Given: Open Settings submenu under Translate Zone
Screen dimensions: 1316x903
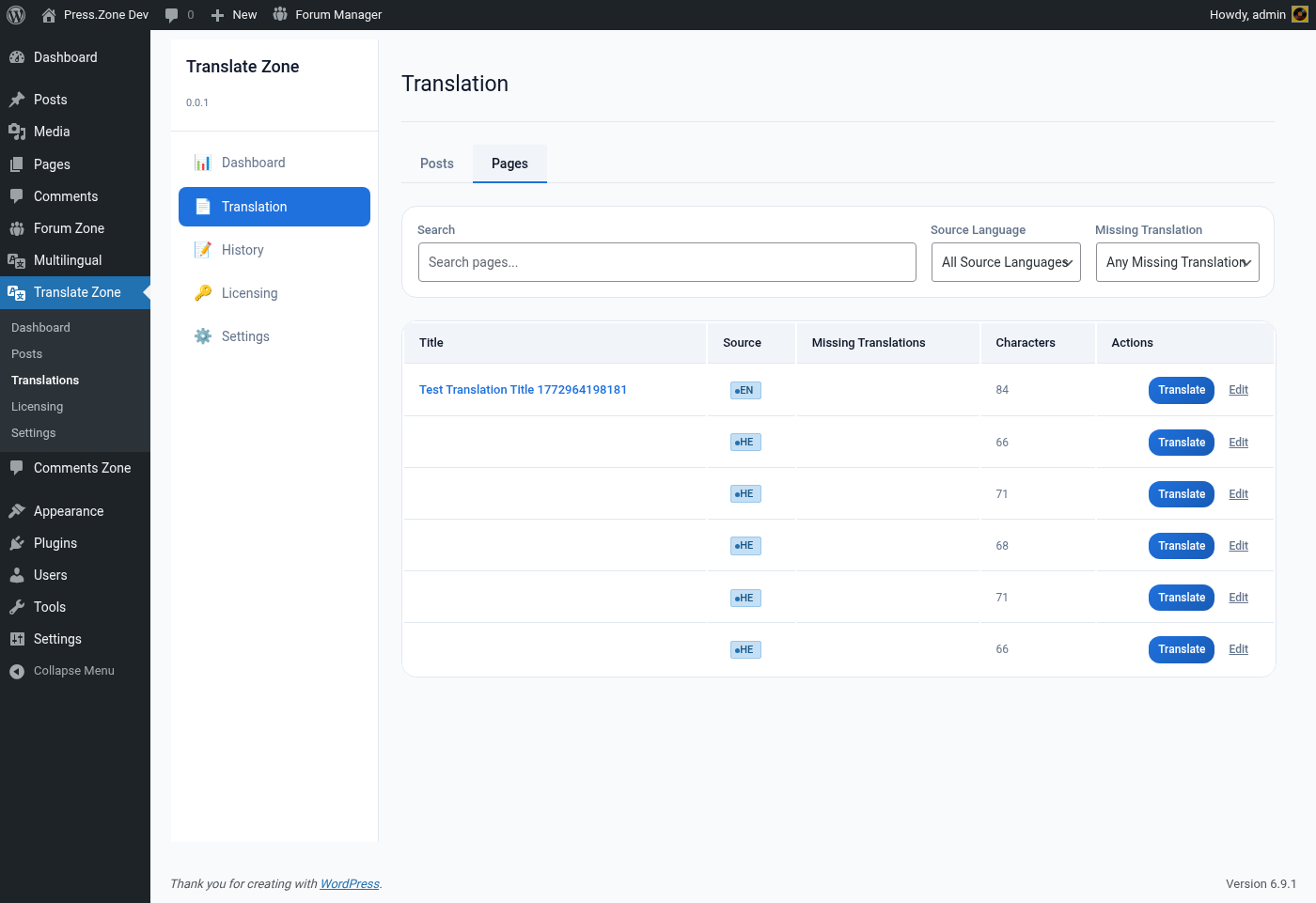Looking at the screenshot, I should click(x=34, y=433).
